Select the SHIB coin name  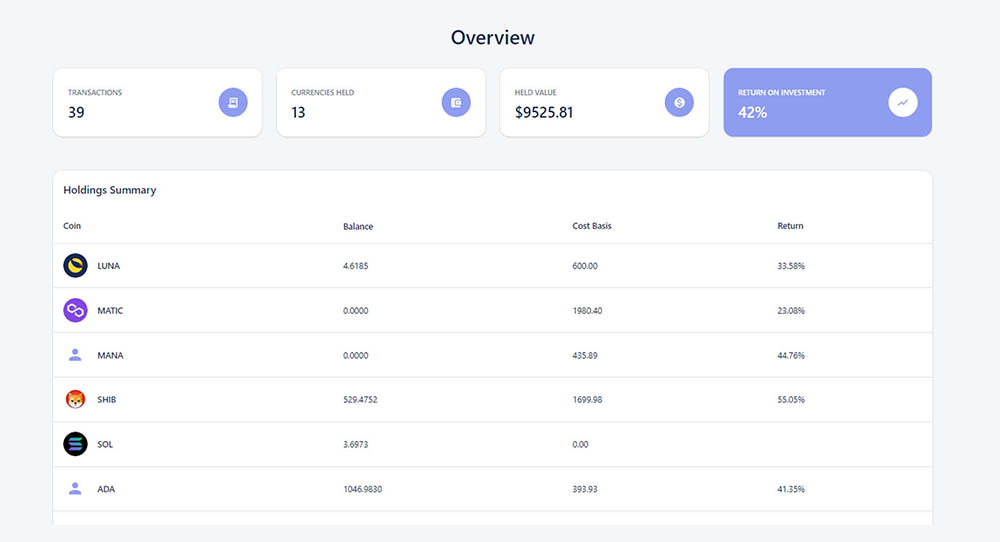[x=107, y=400]
